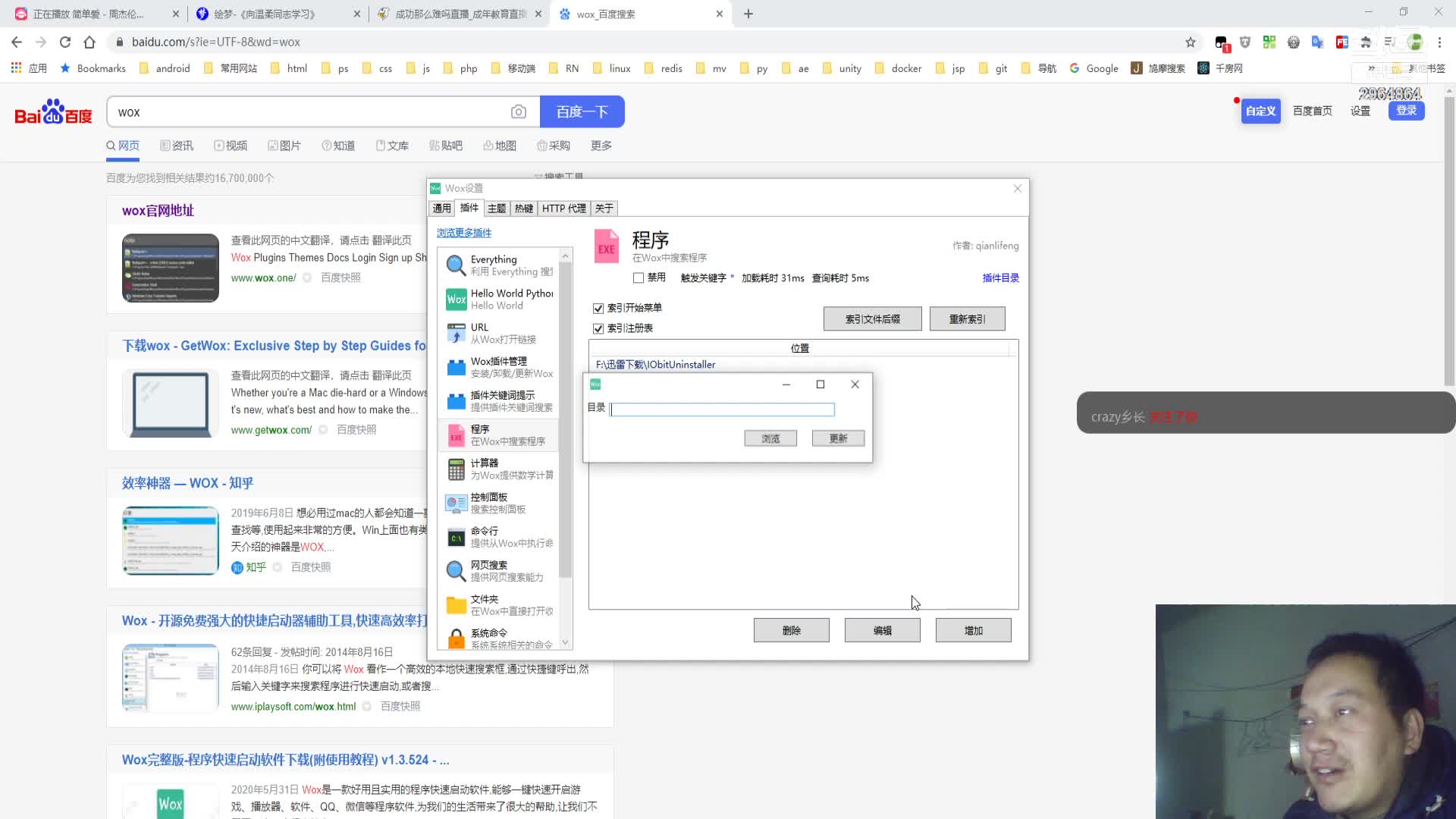Select the 网页搜索 plugin icon
Image resolution: width=1456 pixels, height=819 pixels.
(x=456, y=571)
